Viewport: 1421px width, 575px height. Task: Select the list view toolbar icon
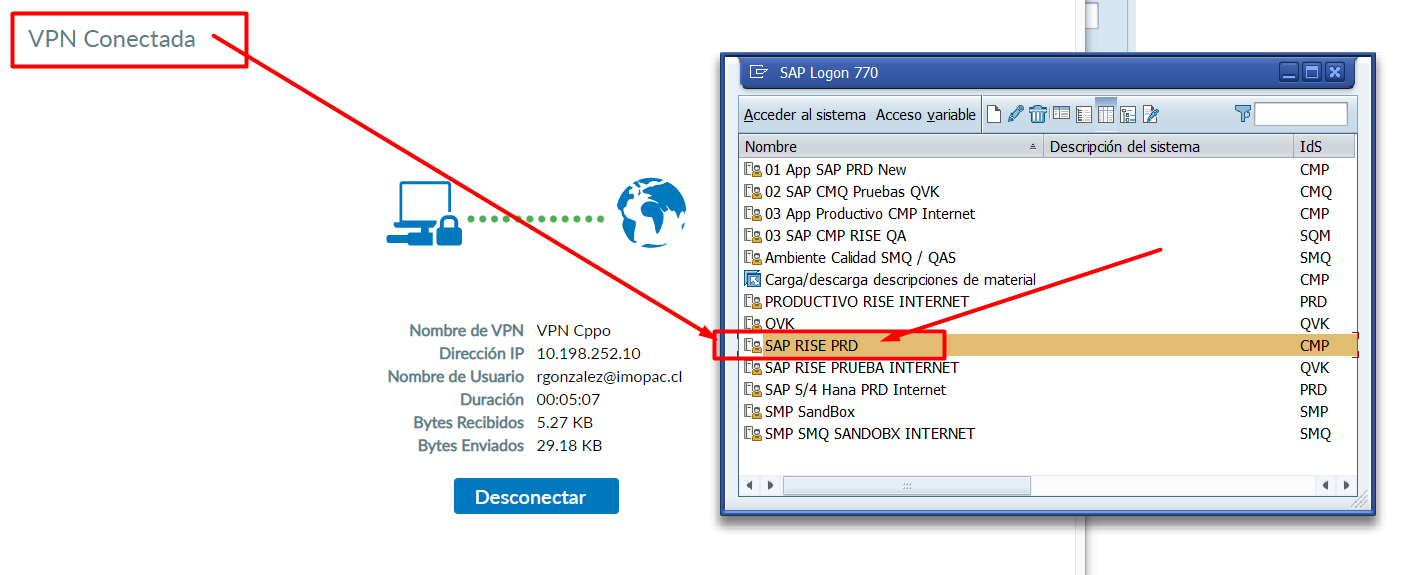(1083, 114)
